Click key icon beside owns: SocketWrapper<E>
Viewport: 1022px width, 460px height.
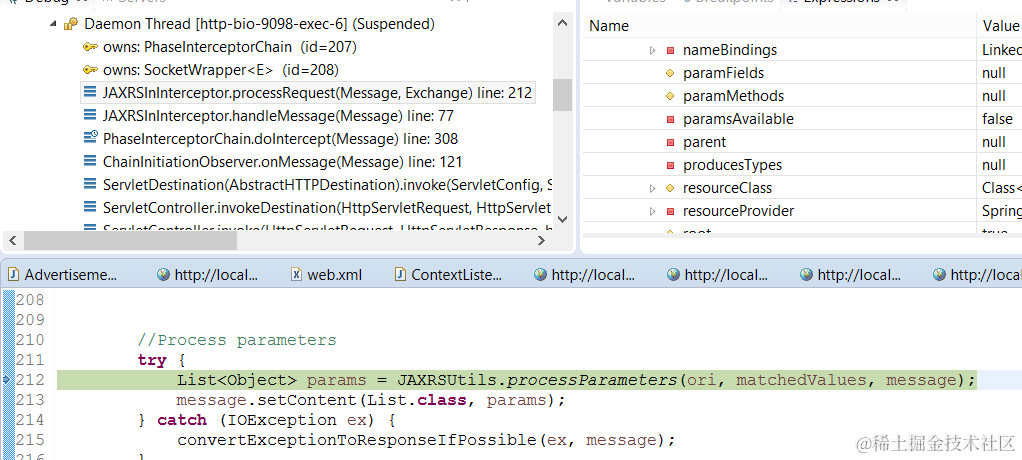click(91, 70)
